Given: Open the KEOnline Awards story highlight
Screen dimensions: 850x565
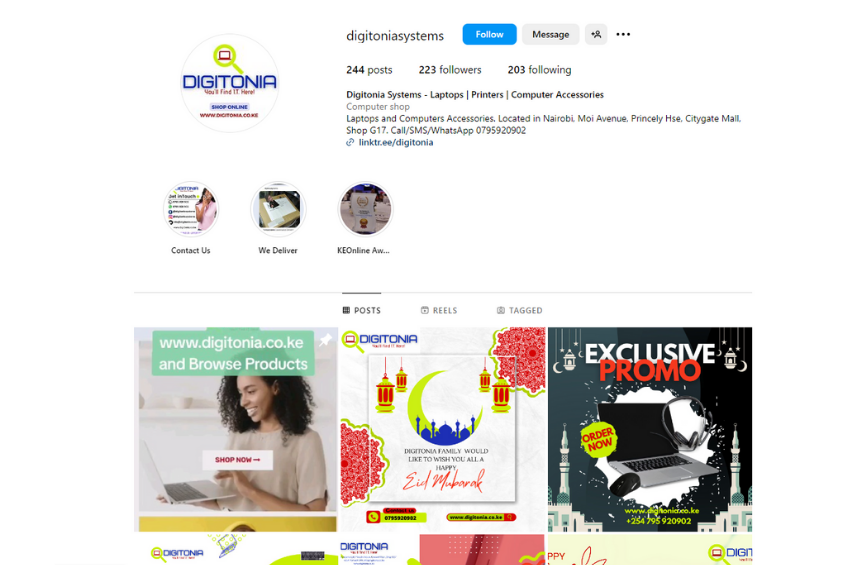Looking at the screenshot, I should (365, 209).
